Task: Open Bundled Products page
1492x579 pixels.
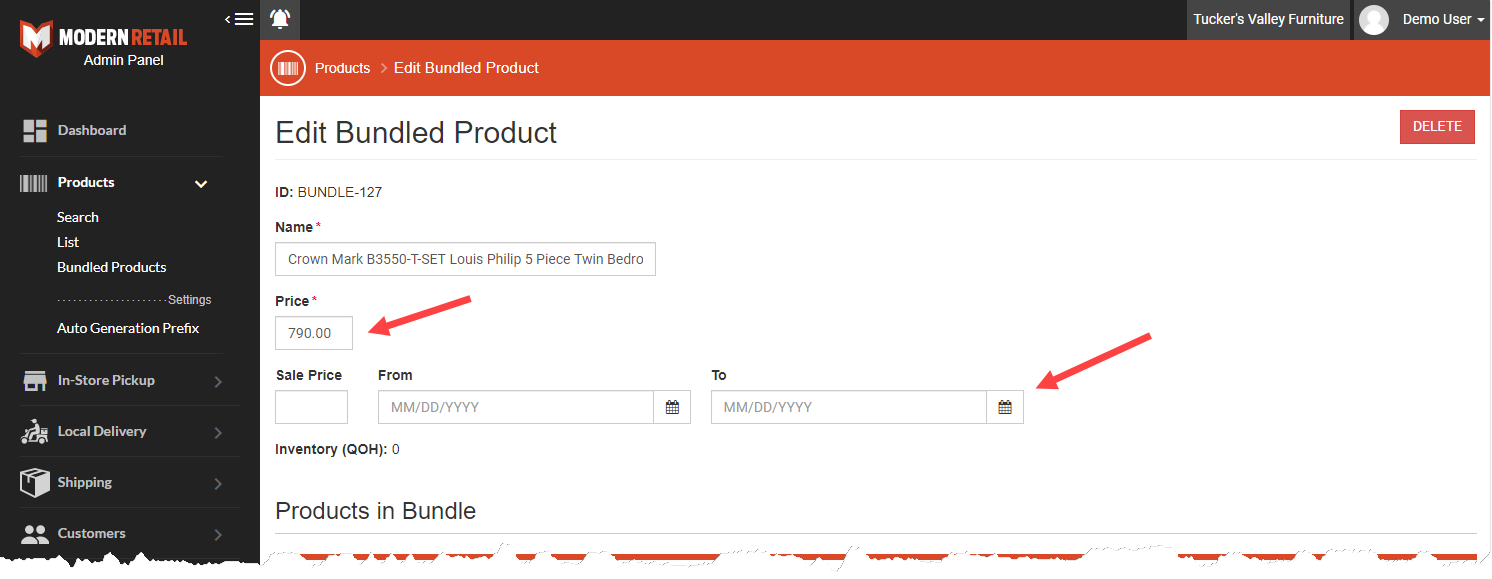Action: coord(112,267)
